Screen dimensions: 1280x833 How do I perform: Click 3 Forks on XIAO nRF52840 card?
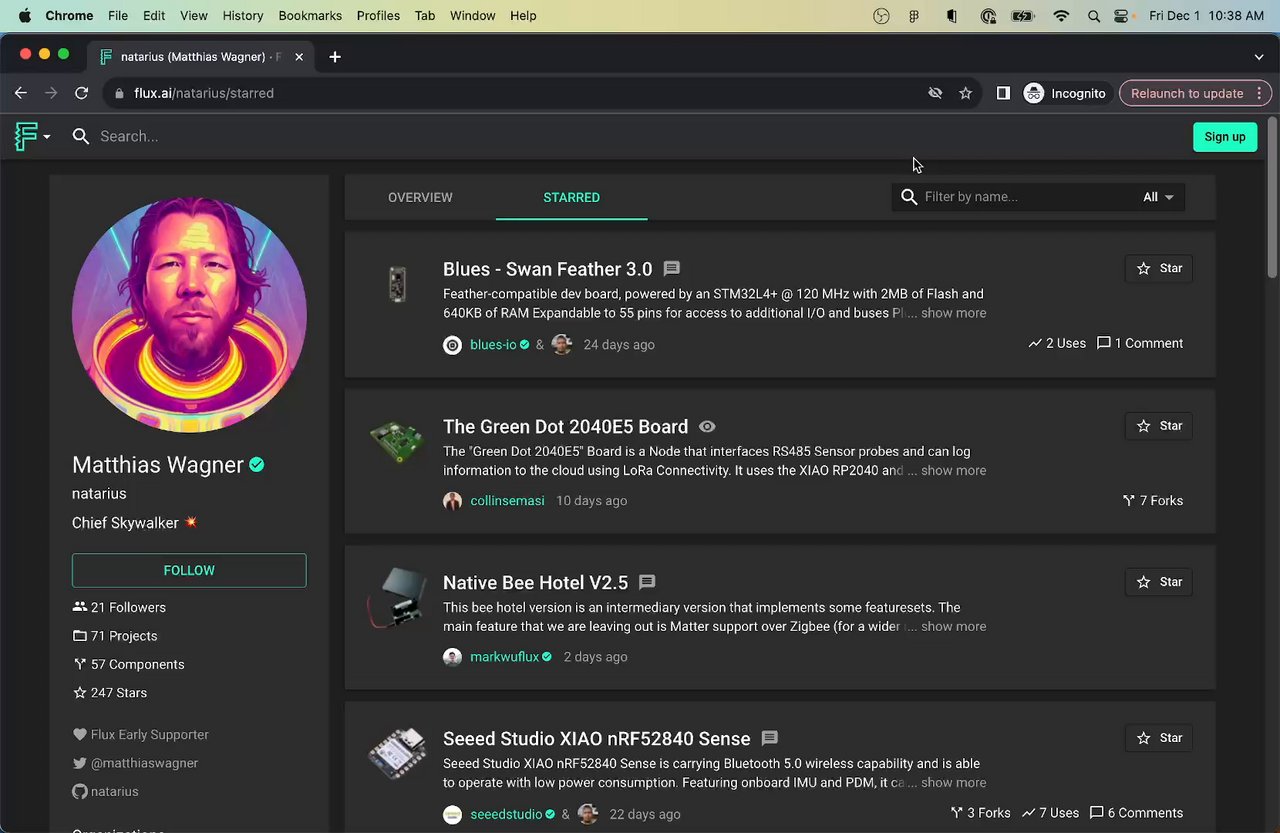(x=980, y=813)
